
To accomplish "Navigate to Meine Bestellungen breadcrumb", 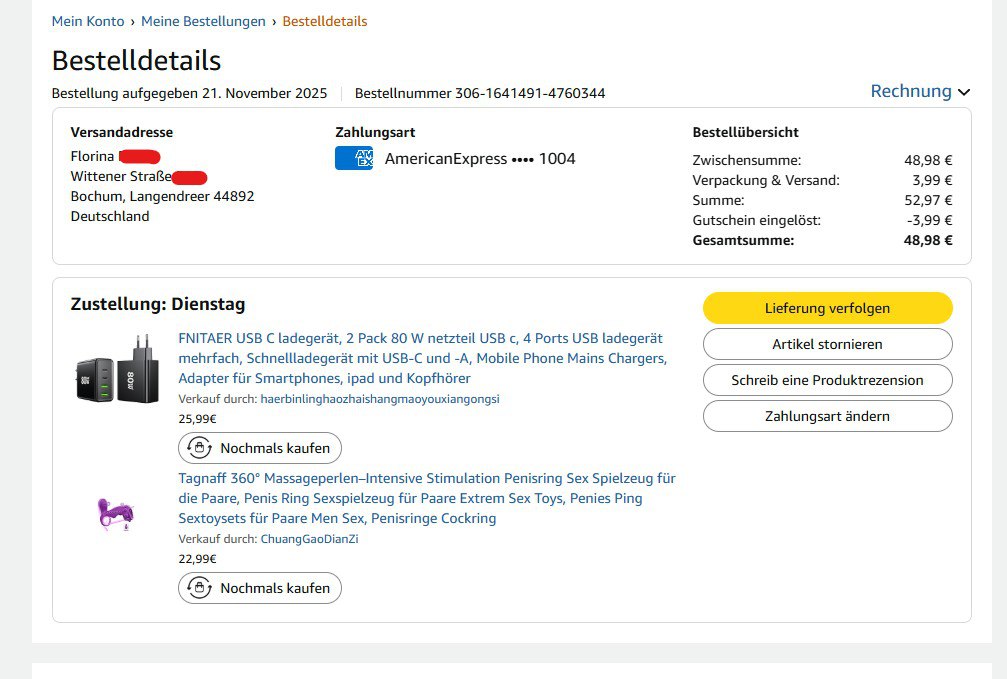I will coord(203,21).
